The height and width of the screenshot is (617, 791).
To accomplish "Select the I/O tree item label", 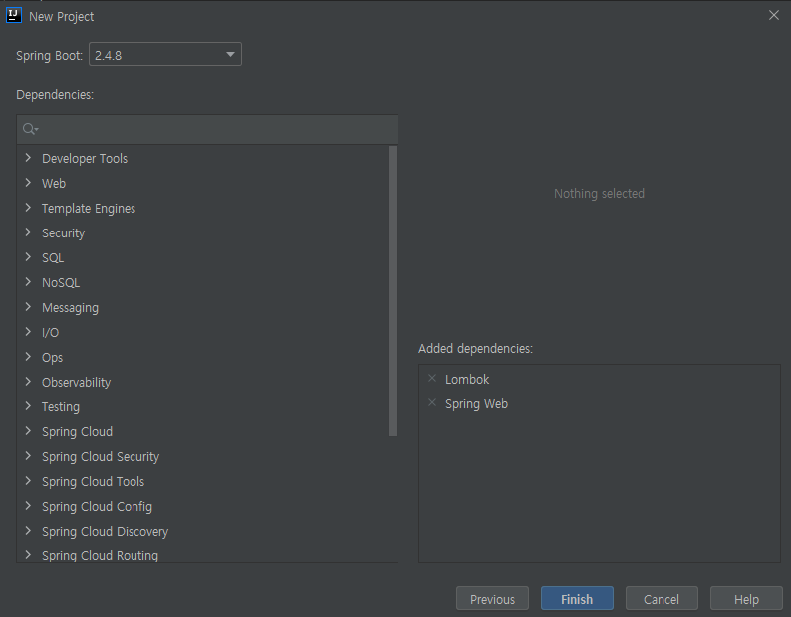I will (50, 332).
